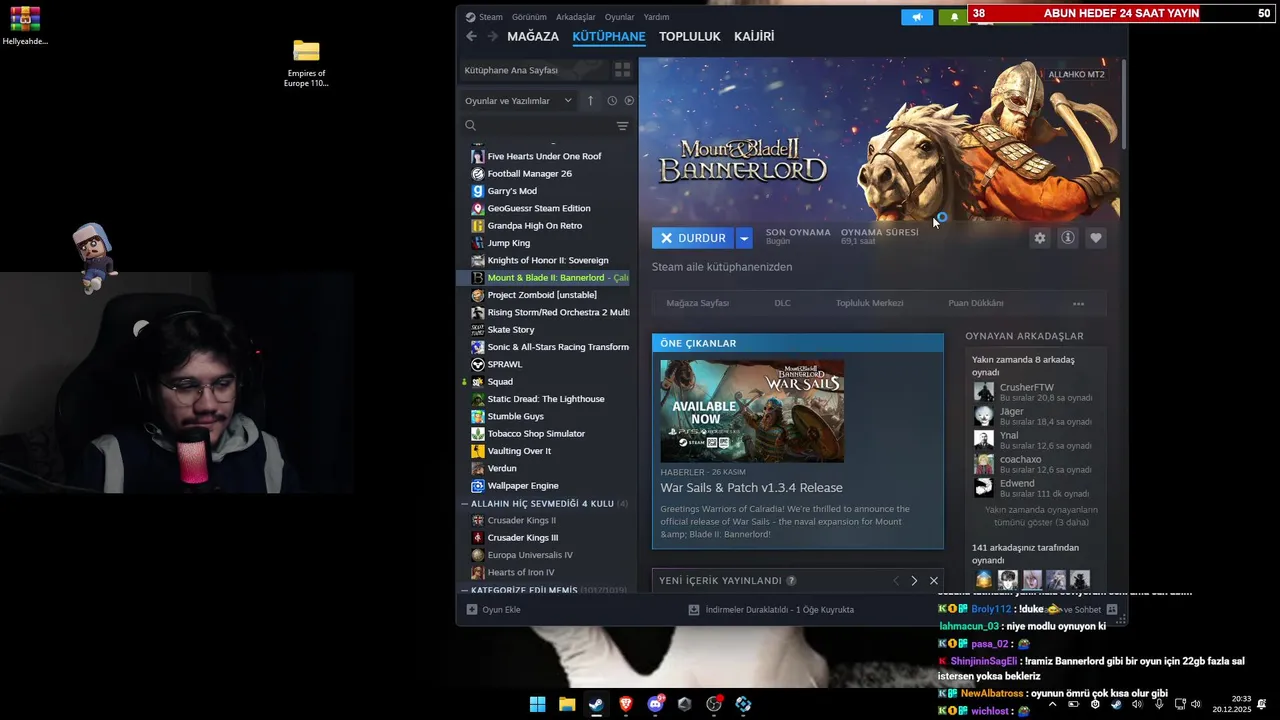Open the green notifications bell
The image size is (1280, 720).
[x=954, y=17]
